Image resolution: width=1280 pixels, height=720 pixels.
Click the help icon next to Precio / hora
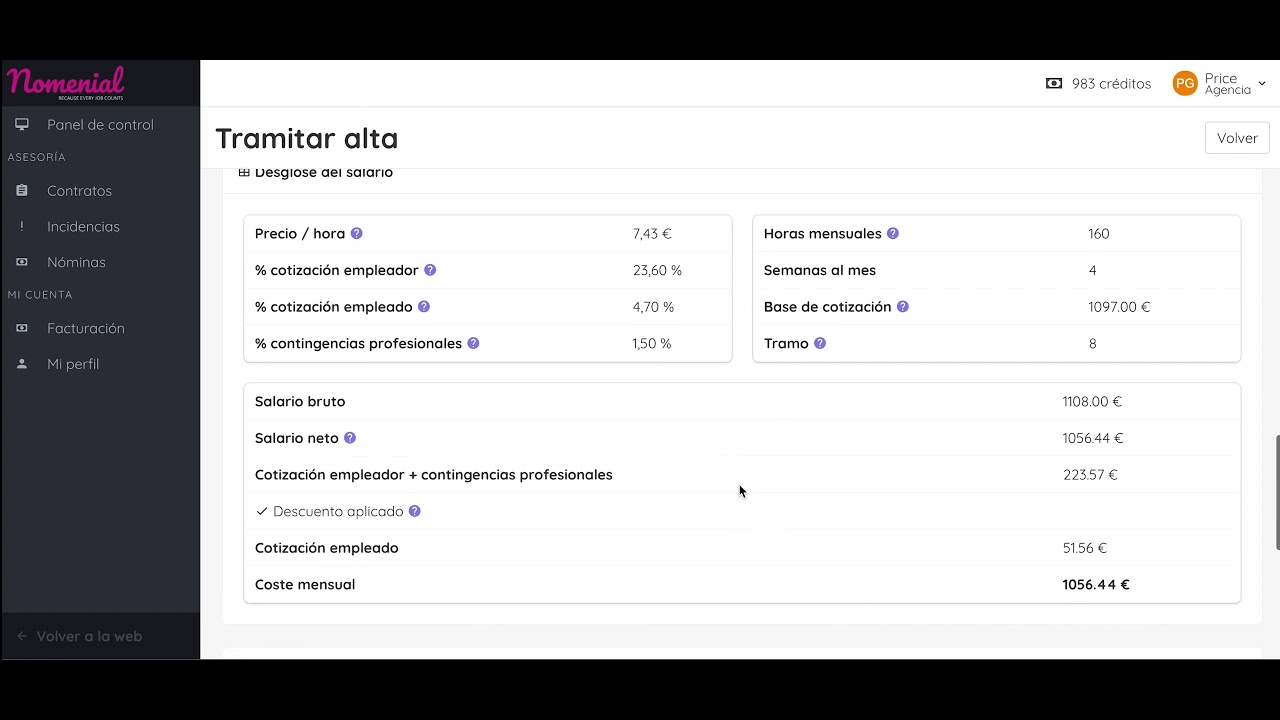pos(356,234)
